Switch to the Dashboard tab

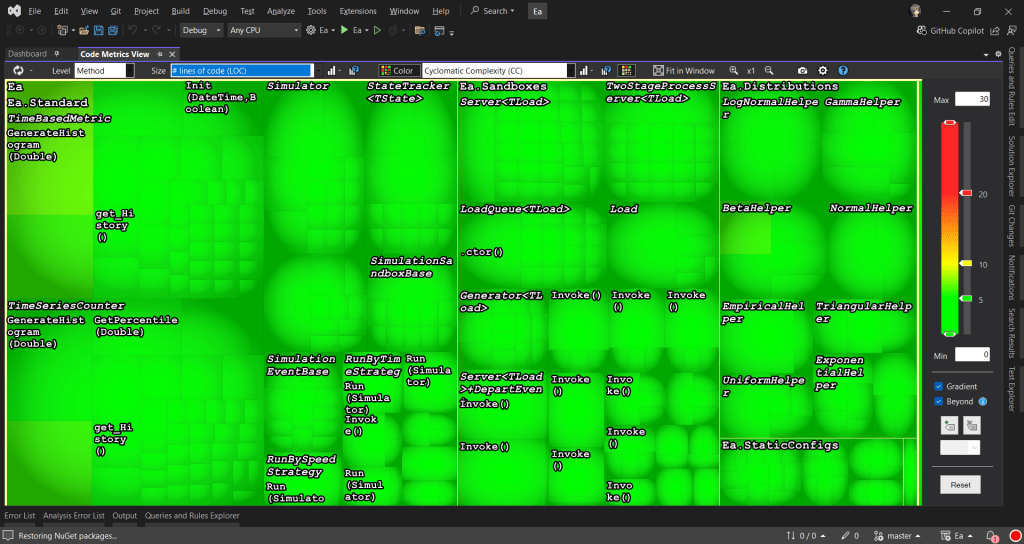29,53
